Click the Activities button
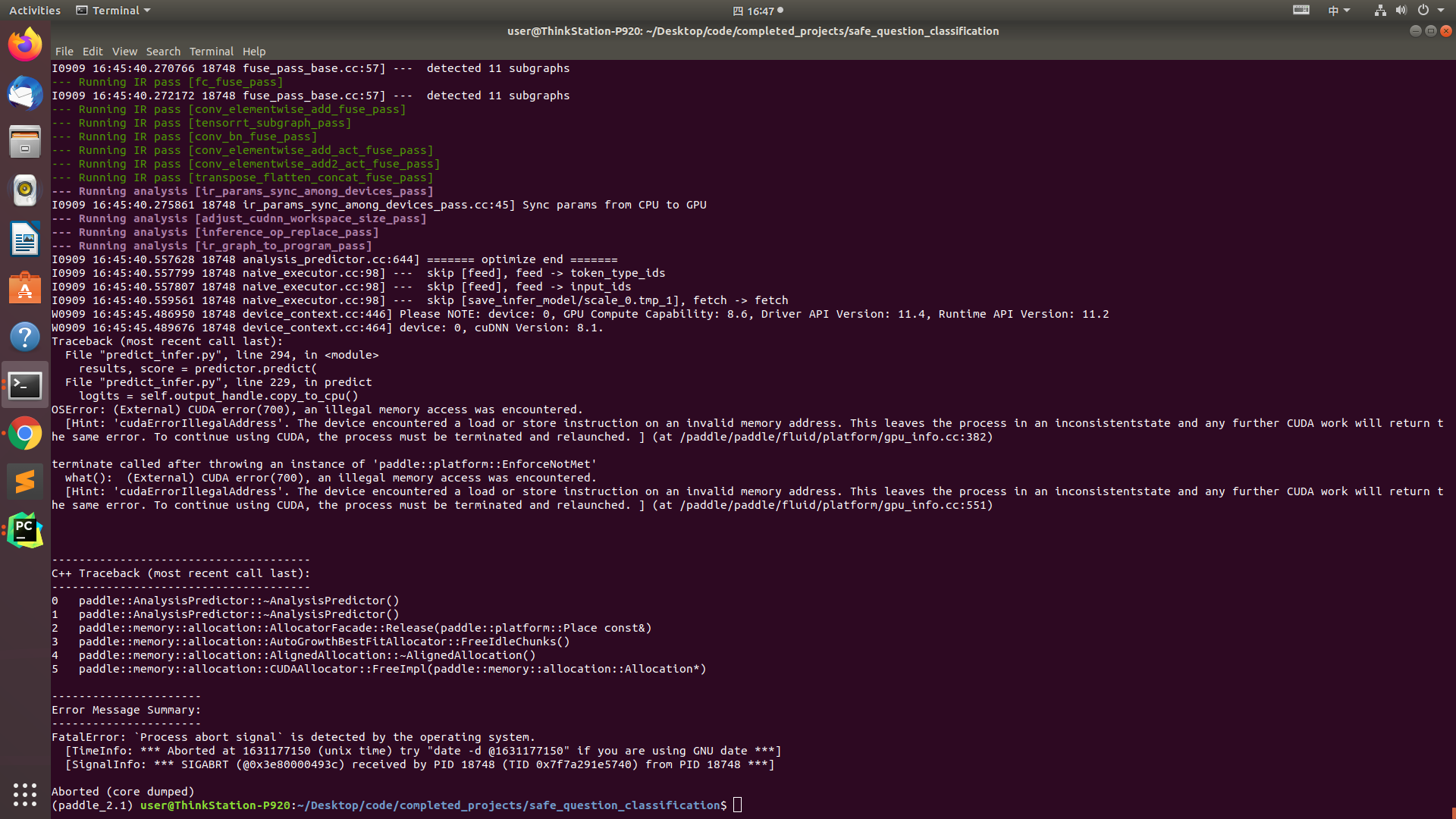The image size is (1456, 819). pos(35,11)
